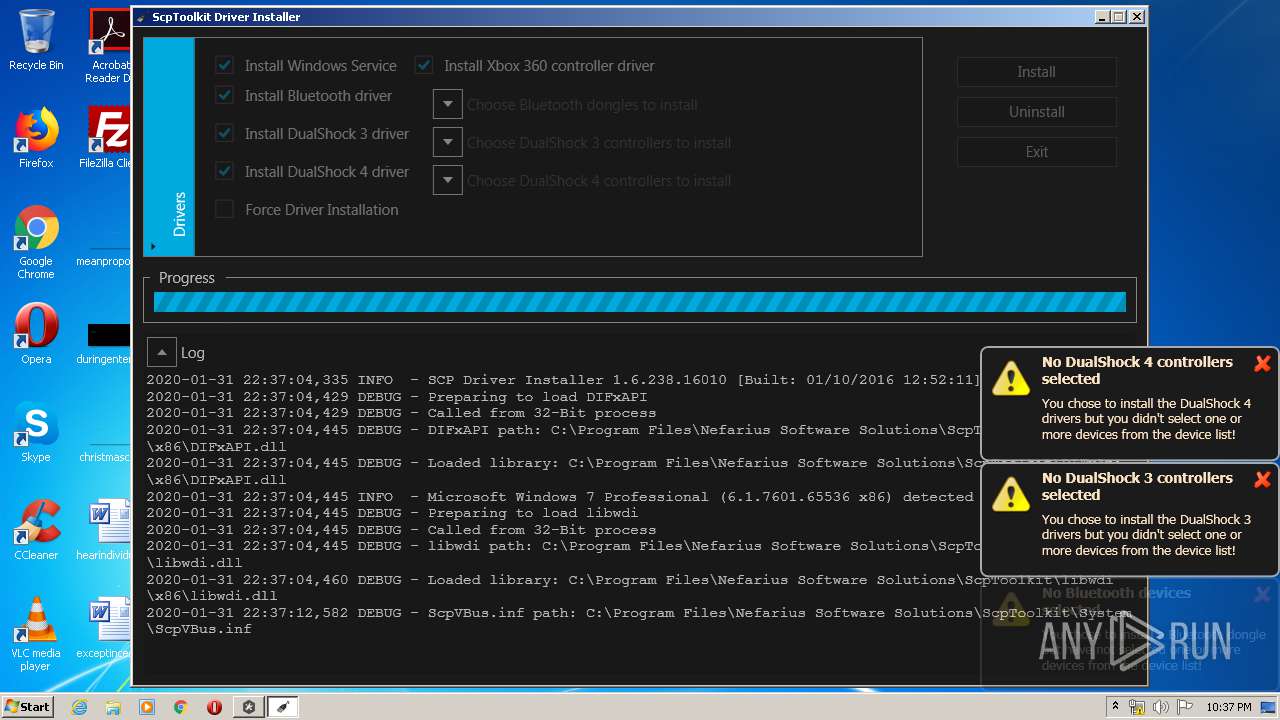Open Chrome from the taskbar
Image resolution: width=1280 pixels, height=720 pixels.
pos(180,707)
